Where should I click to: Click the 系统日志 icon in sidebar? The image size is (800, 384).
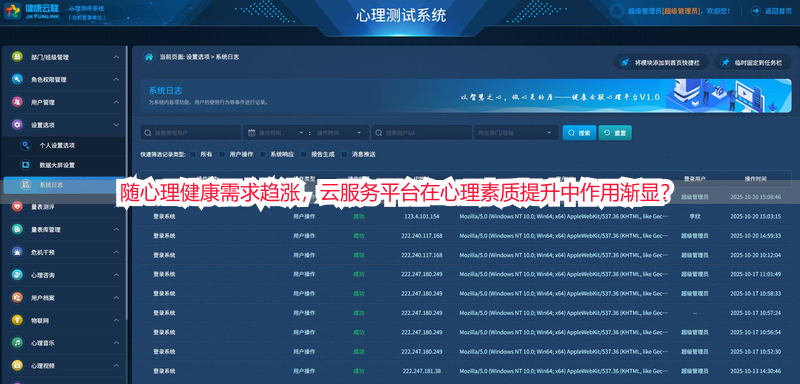coord(25,185)
